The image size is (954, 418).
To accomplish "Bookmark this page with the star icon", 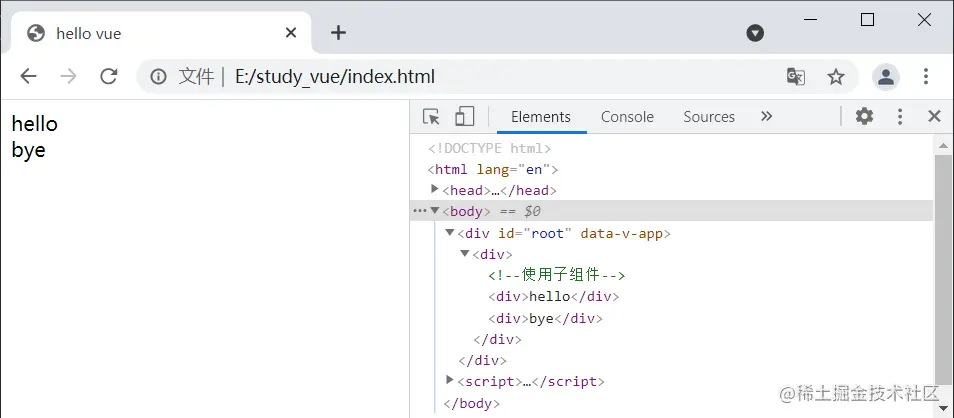I will click(836, 77).
